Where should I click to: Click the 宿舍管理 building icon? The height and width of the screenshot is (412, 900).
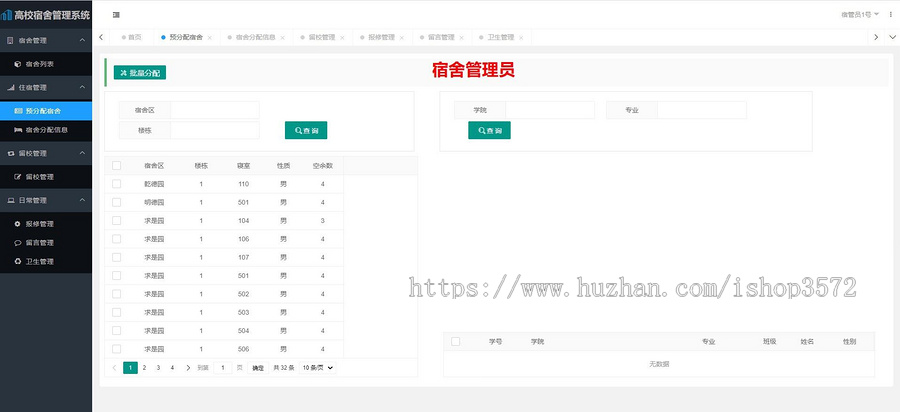point(10,41)
